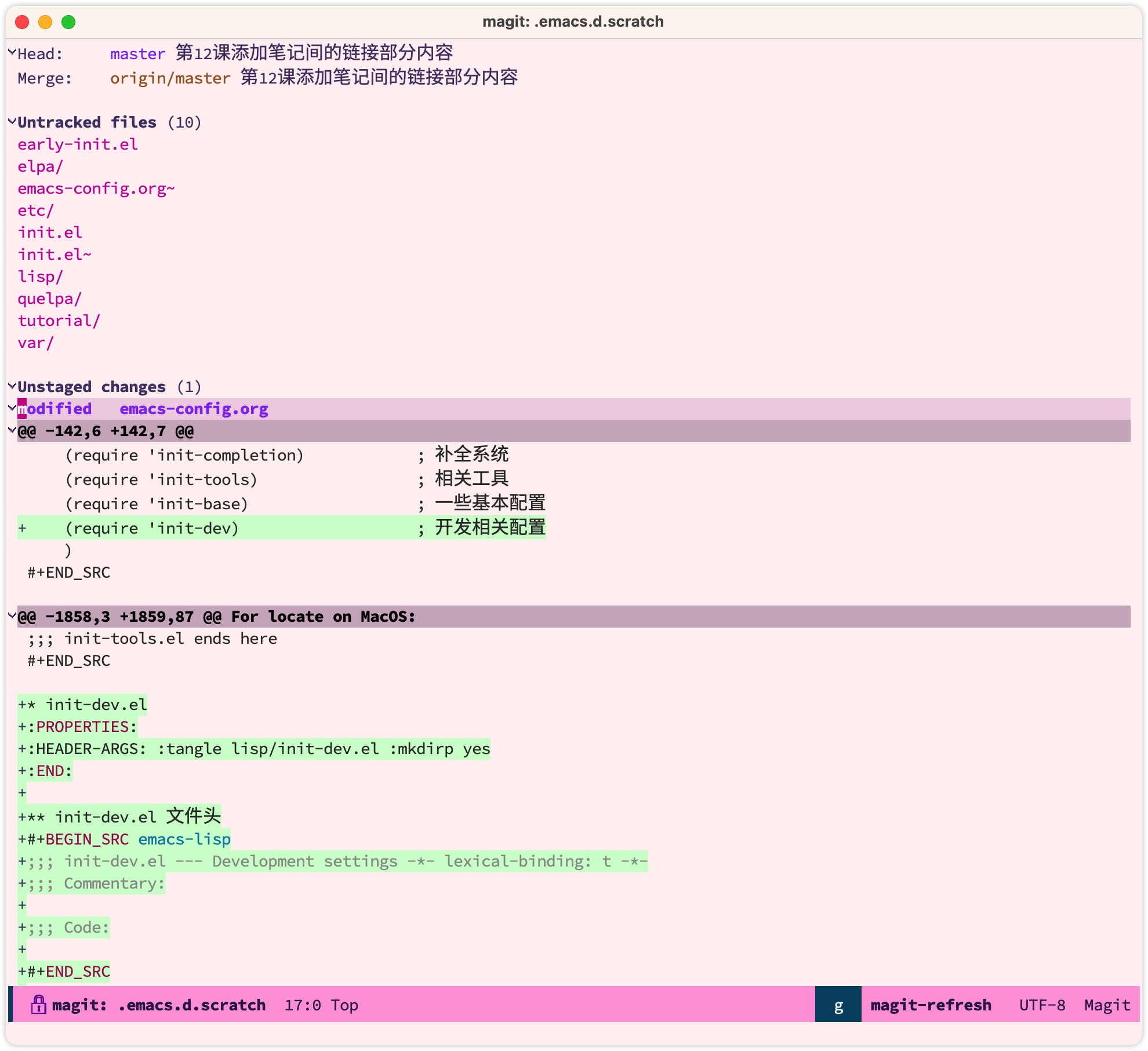
Task: Select untracked directory tutorial/
Action: 59,321
